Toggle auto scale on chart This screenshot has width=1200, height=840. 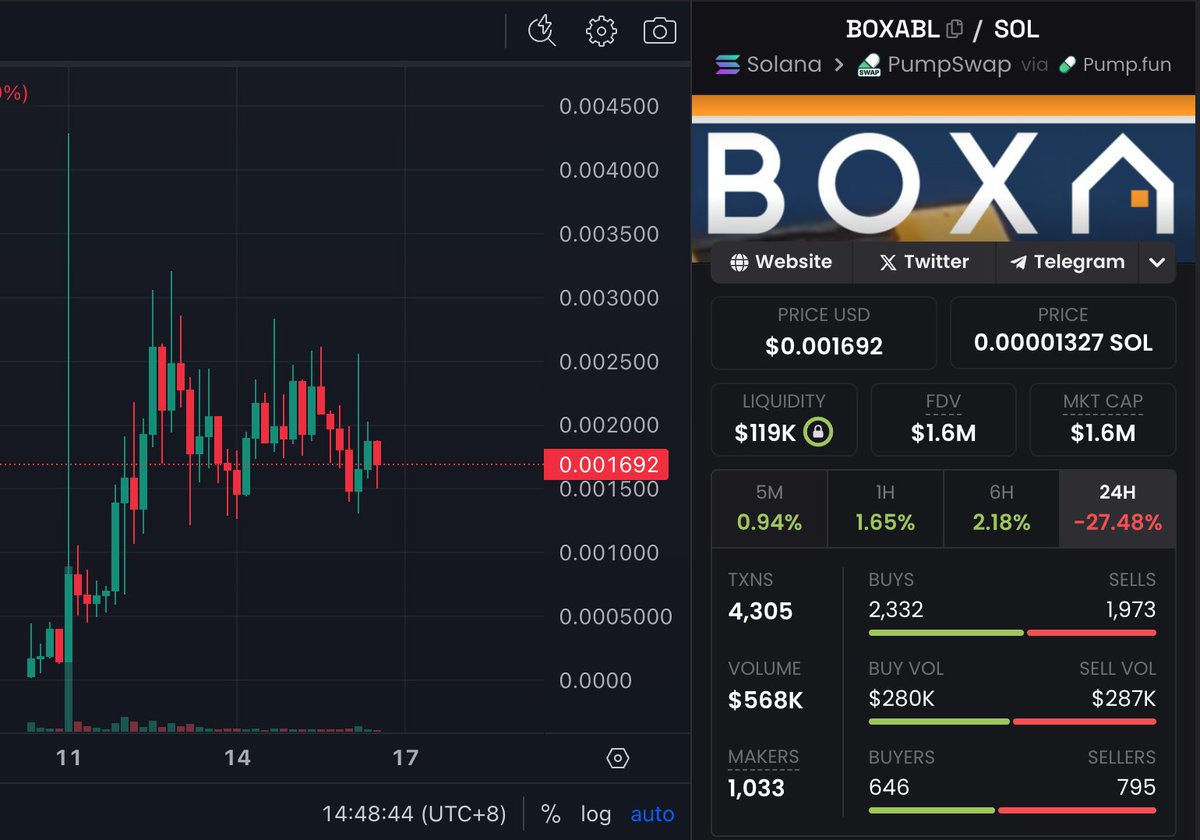pyautogui.click(x=652, y=814)
